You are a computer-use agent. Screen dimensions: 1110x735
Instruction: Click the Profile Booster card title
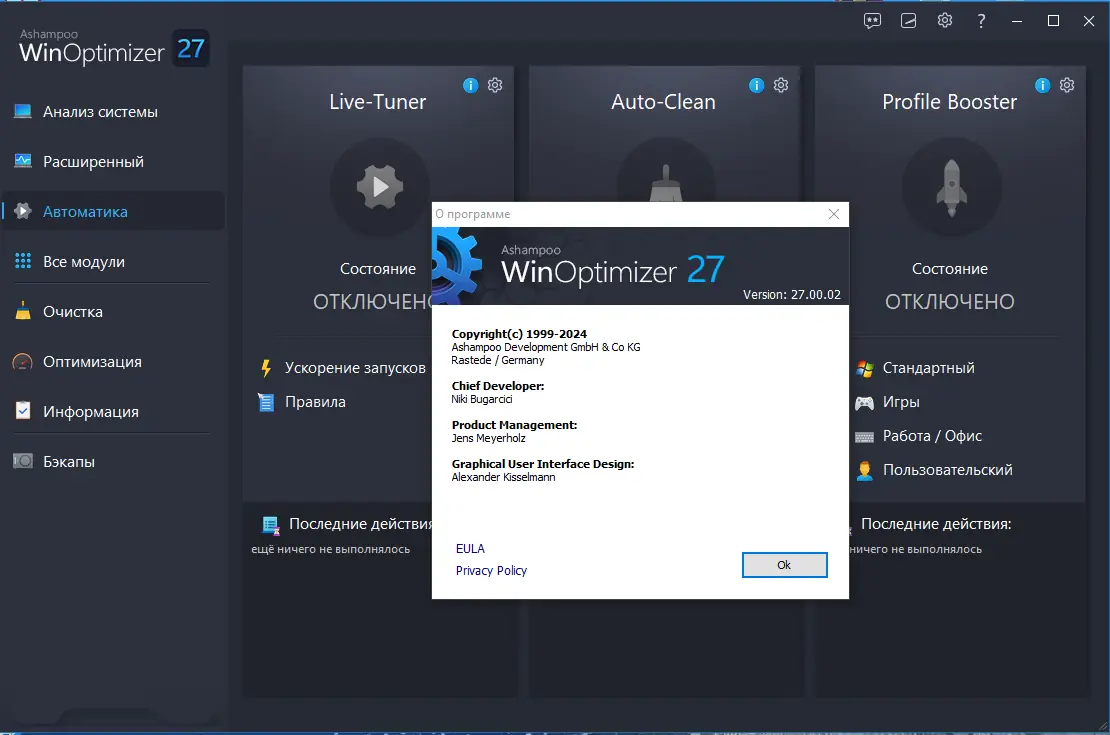pos(949,102)
